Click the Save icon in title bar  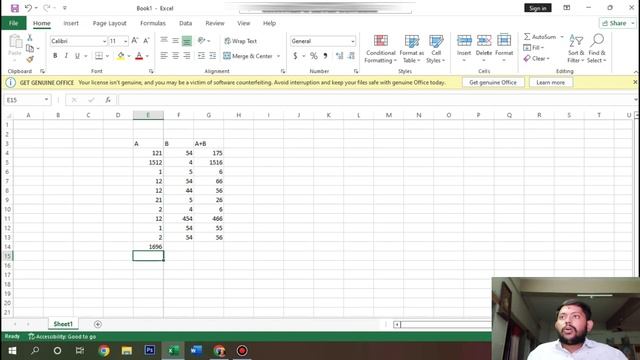(x=15, y=8)
